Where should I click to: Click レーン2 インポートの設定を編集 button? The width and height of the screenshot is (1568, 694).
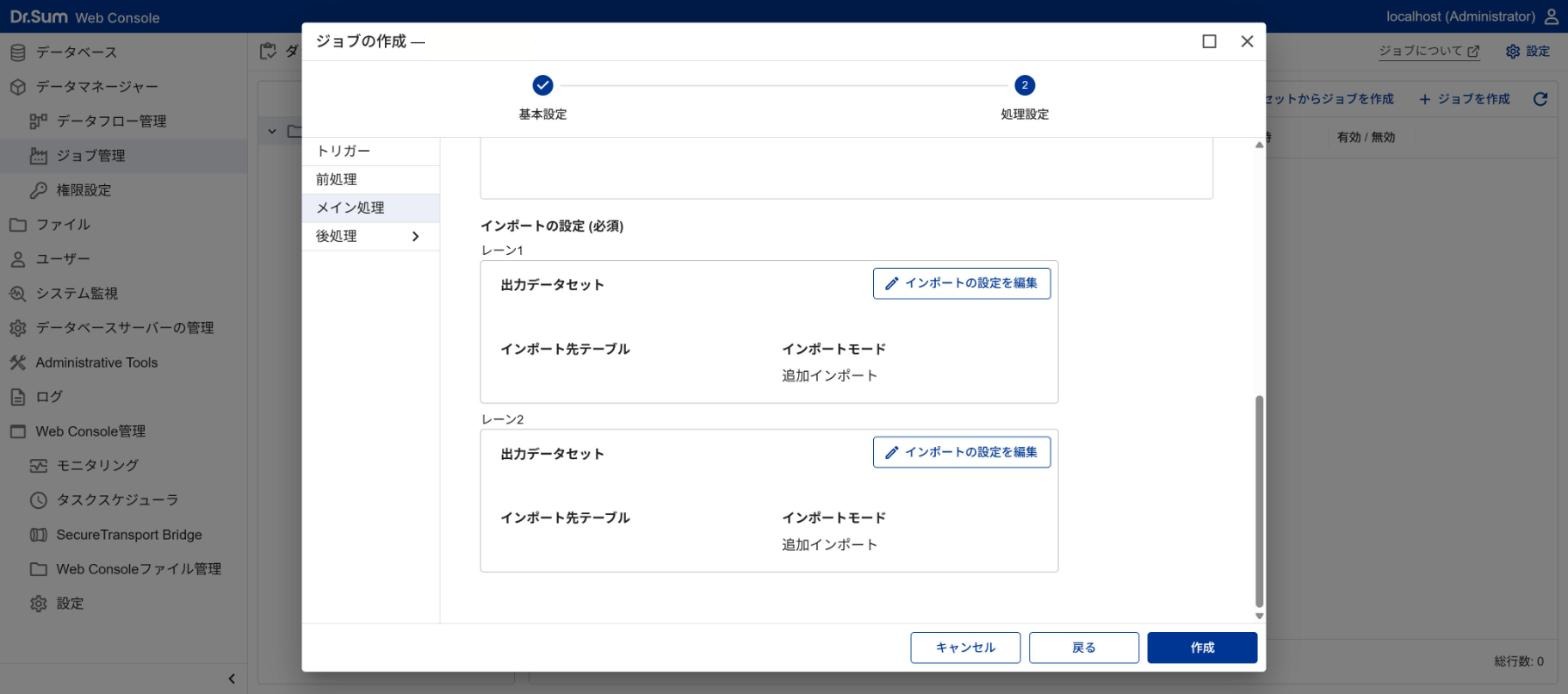coord(961,452)
